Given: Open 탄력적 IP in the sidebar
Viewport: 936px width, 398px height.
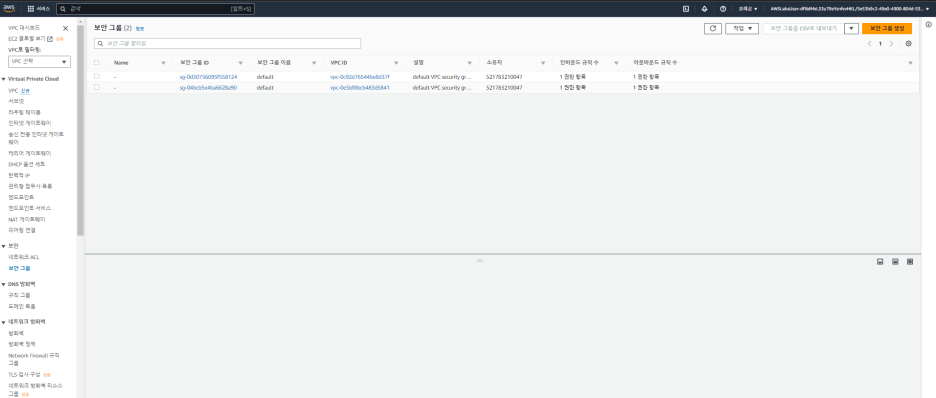Looking at the screenshot, I should pos(19,175).
